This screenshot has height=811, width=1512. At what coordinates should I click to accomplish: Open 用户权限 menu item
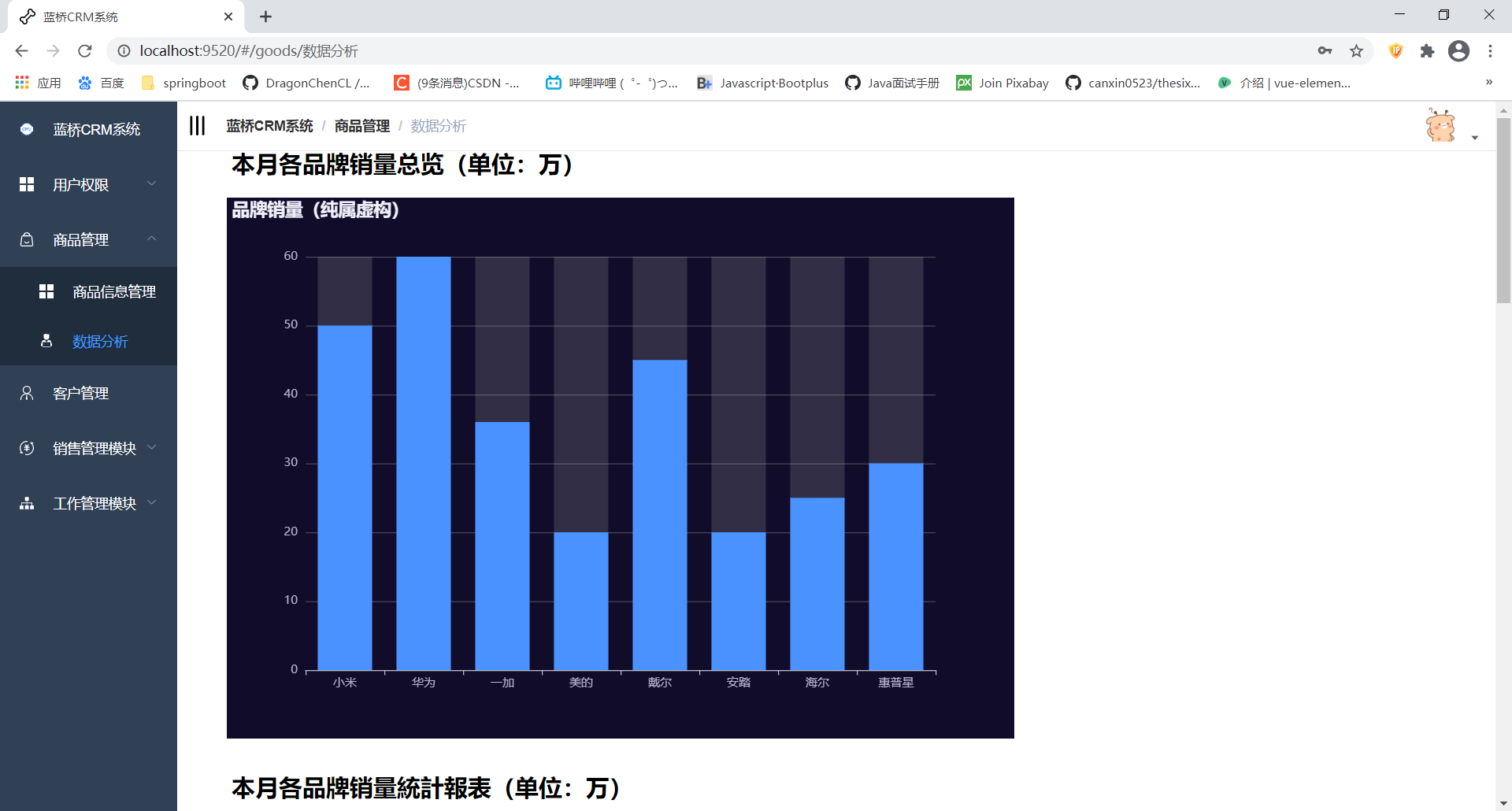(x=88, y=184)
